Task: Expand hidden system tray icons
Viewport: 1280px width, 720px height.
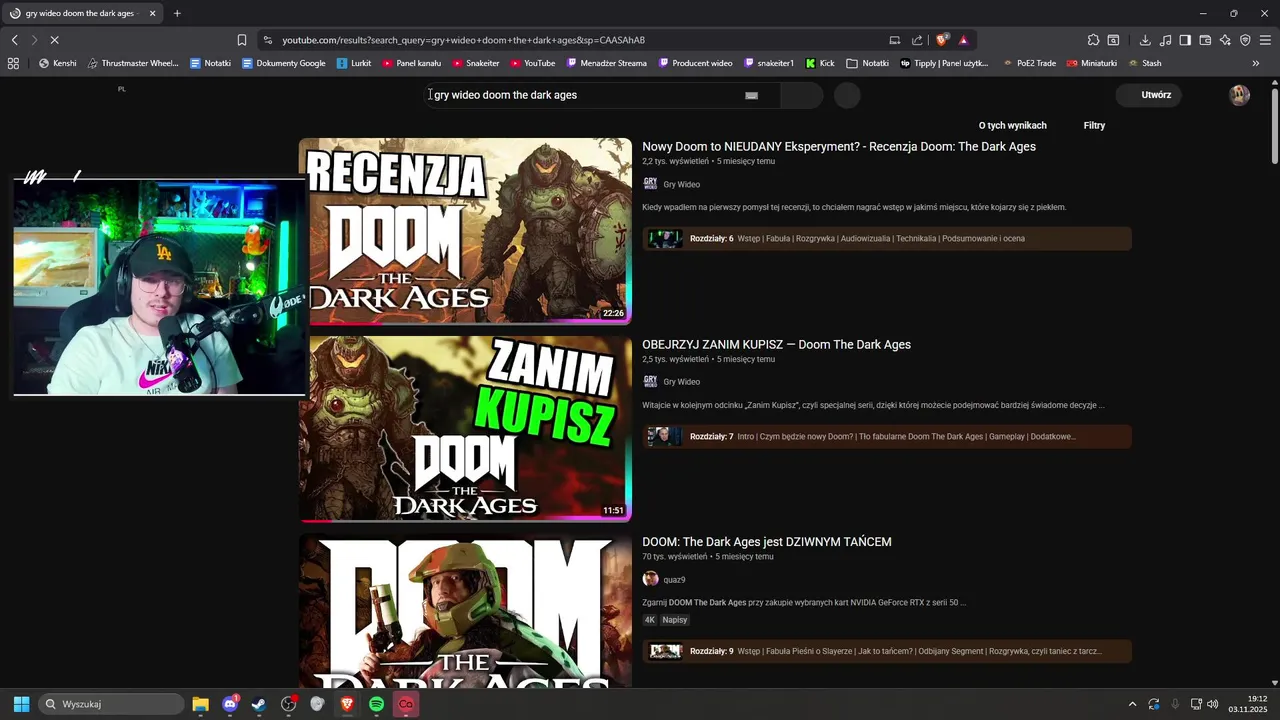Action: pyautogui.click(x=1132, y=704)
